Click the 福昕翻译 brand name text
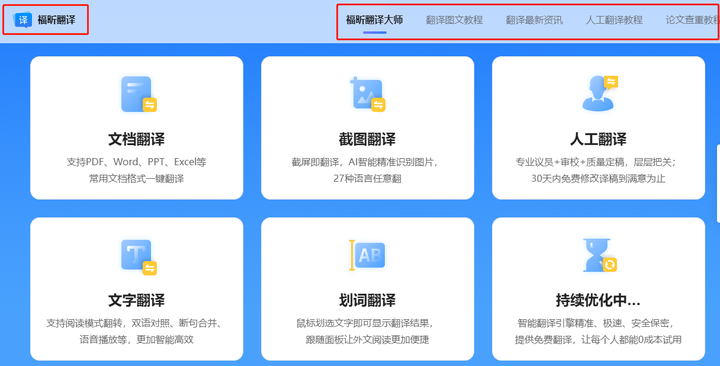This screenshot has width=720, height=366. 56,20
